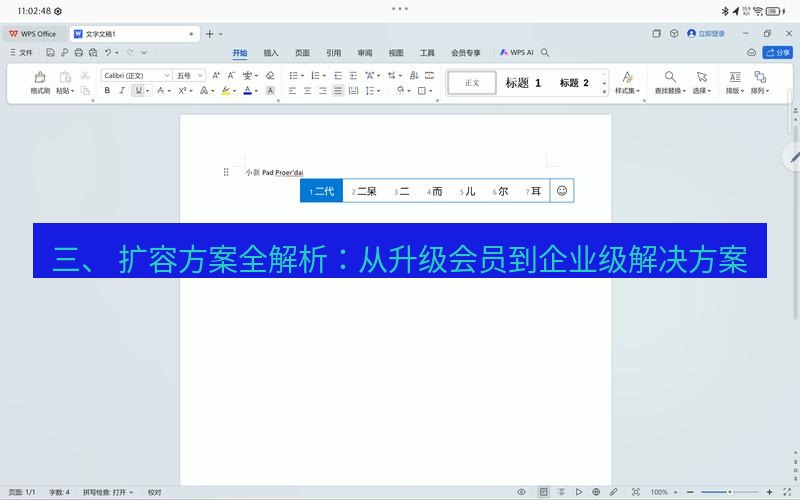Click the web layout globe icon in status bar
This screenshot has height=500, width=800.
coord(596,492)
